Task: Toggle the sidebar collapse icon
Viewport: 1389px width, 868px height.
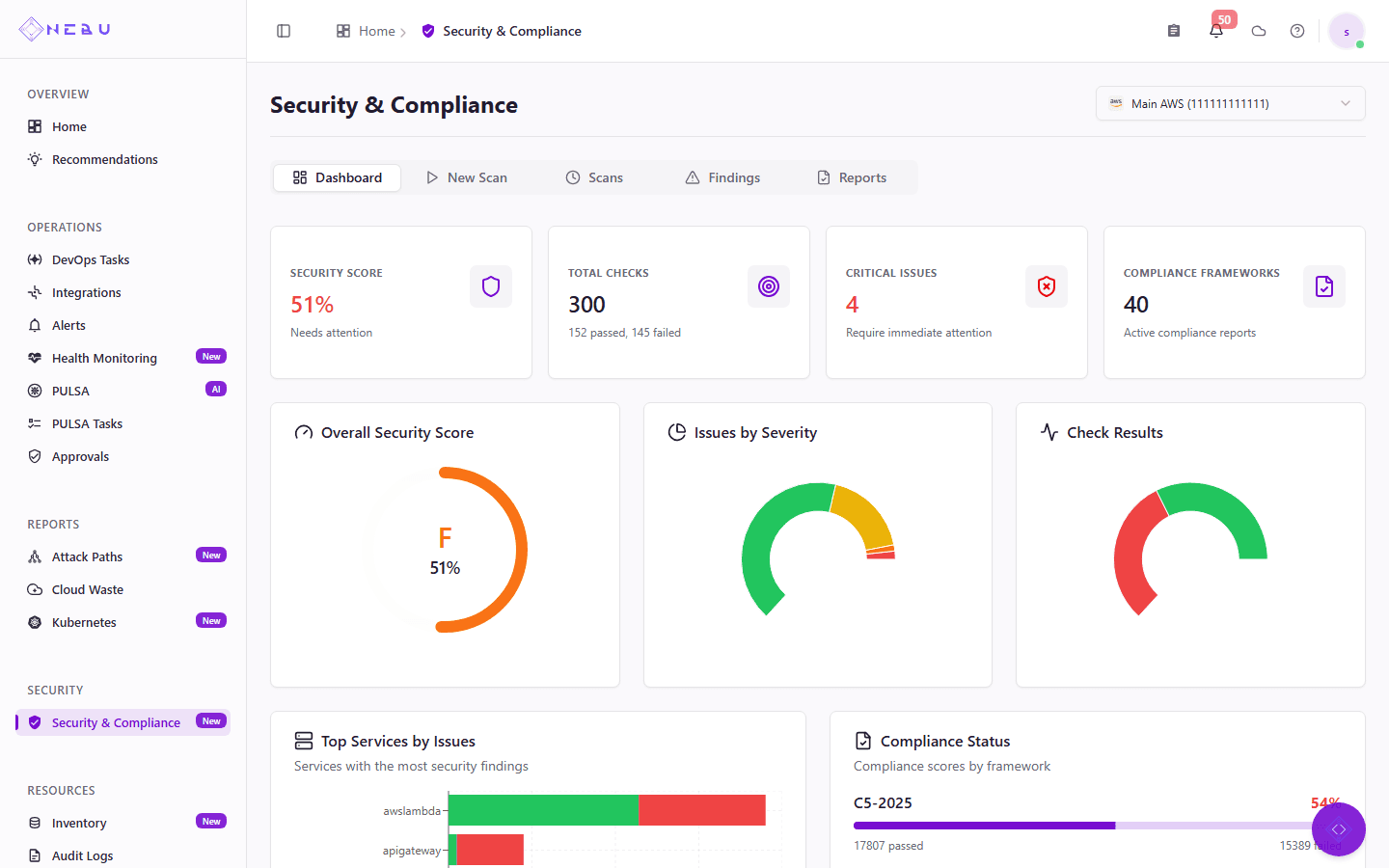Action: tap(284, 31)
